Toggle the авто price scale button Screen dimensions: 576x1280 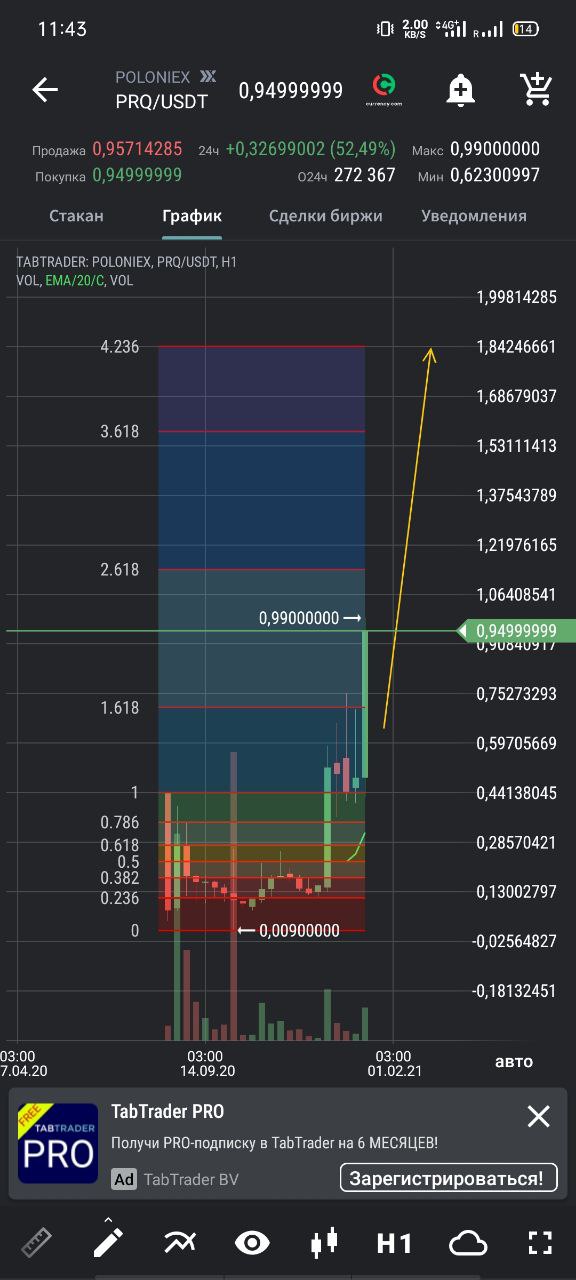[514, 1061]
